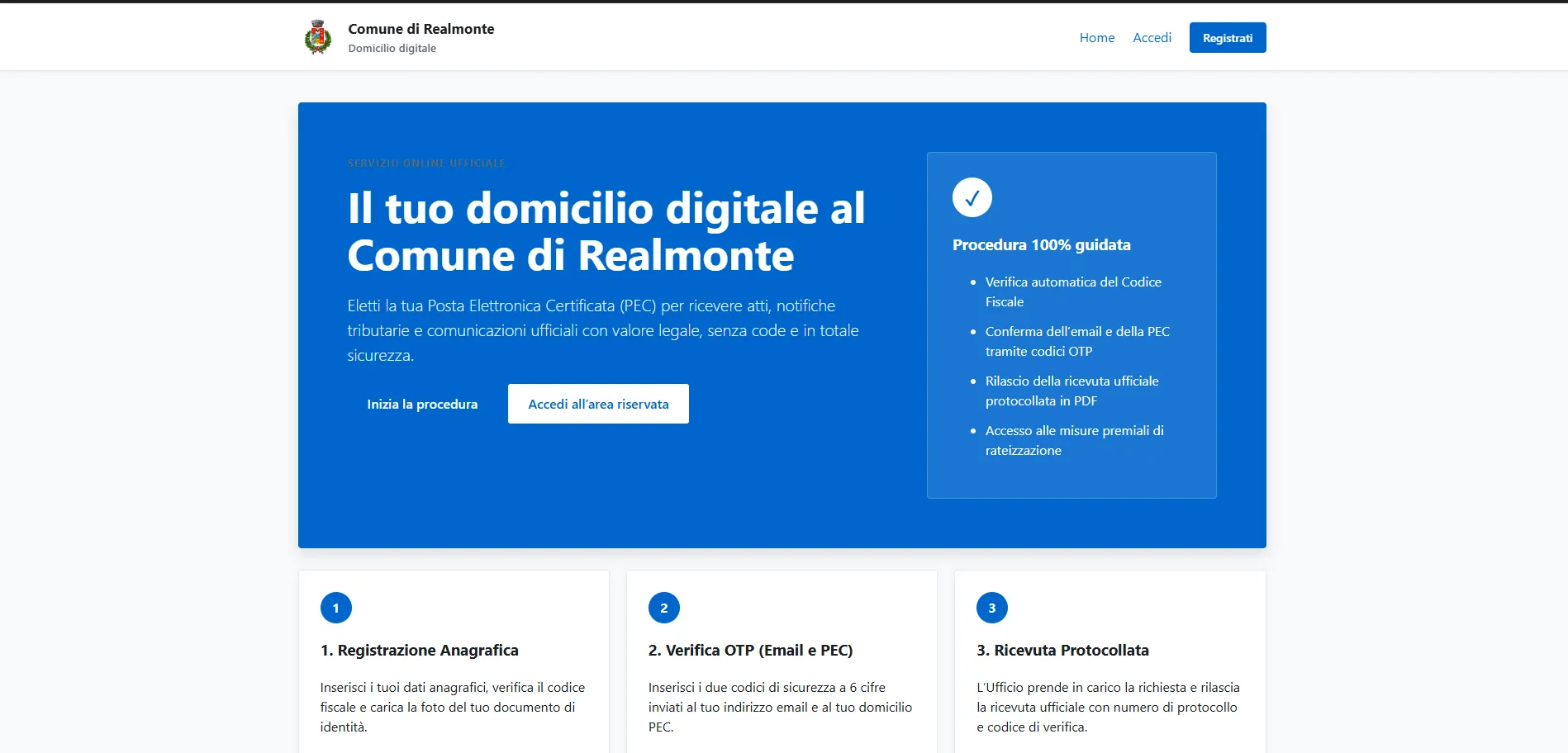Click the 1. Registrazione Anagrafica heading
This screenshot has width=1568, height=753.
pyautogui.click(x=420, y=651)
